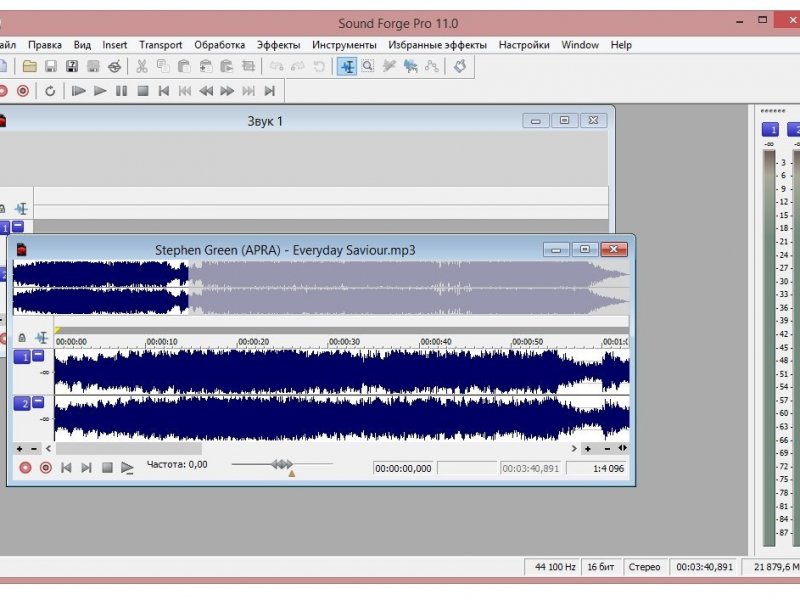Click the lock icon in mp3 window
Screen dimensions: 800x600
[22, 337]
